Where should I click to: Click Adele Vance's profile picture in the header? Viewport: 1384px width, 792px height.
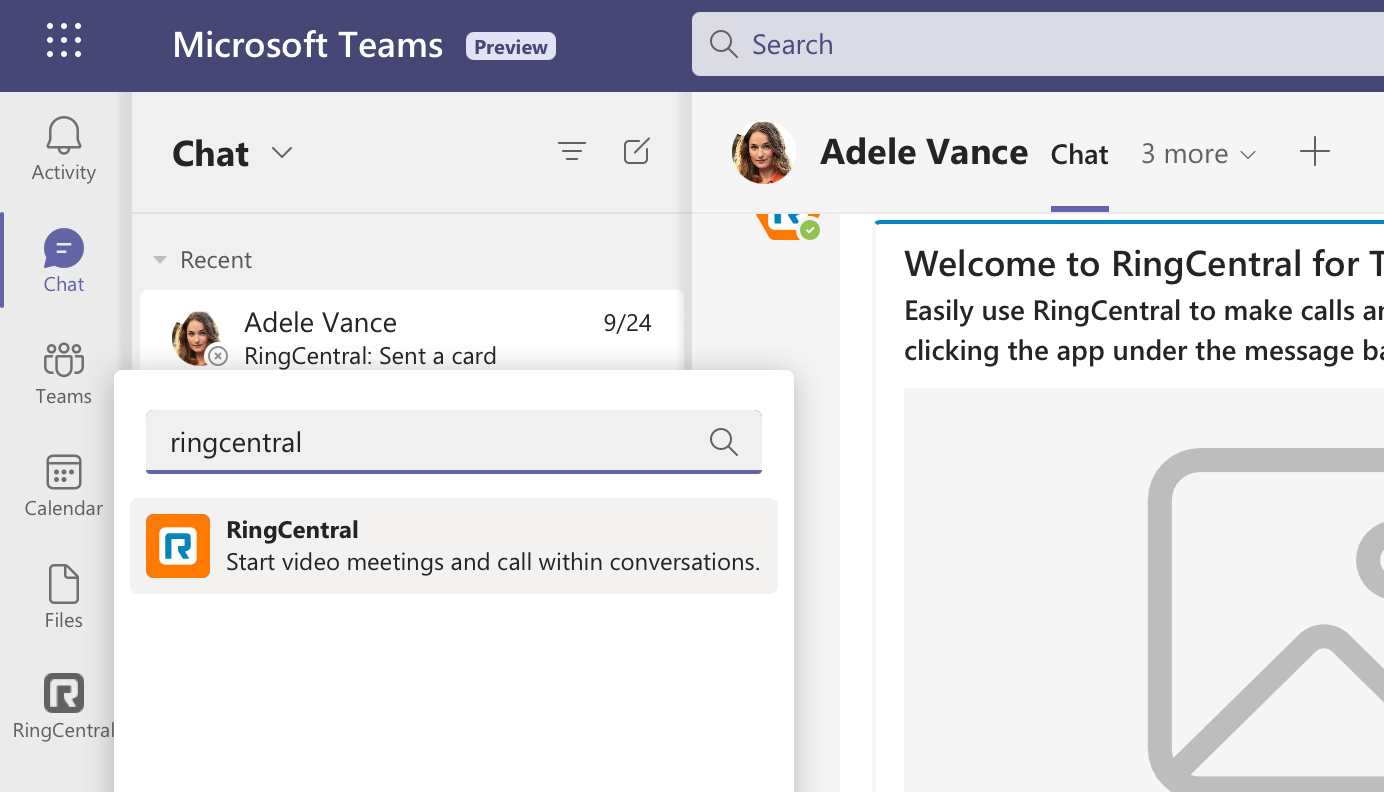(764, 153)
